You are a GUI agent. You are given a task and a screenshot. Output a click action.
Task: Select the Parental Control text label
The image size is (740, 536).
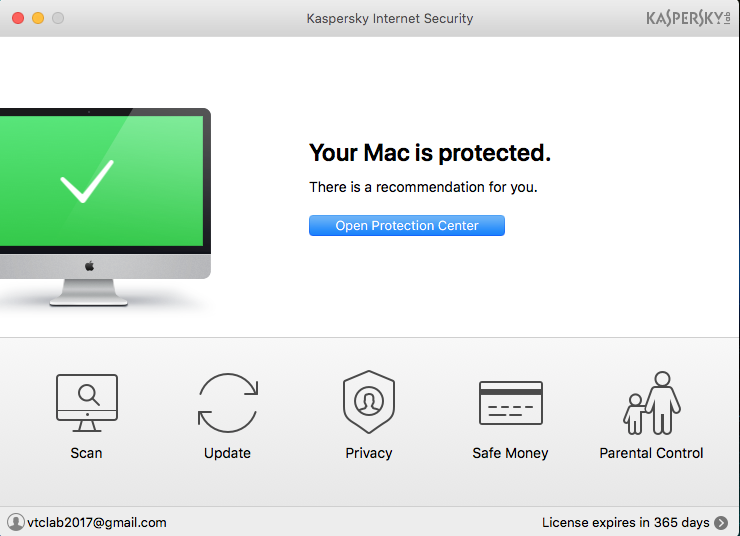coord(651,453)
